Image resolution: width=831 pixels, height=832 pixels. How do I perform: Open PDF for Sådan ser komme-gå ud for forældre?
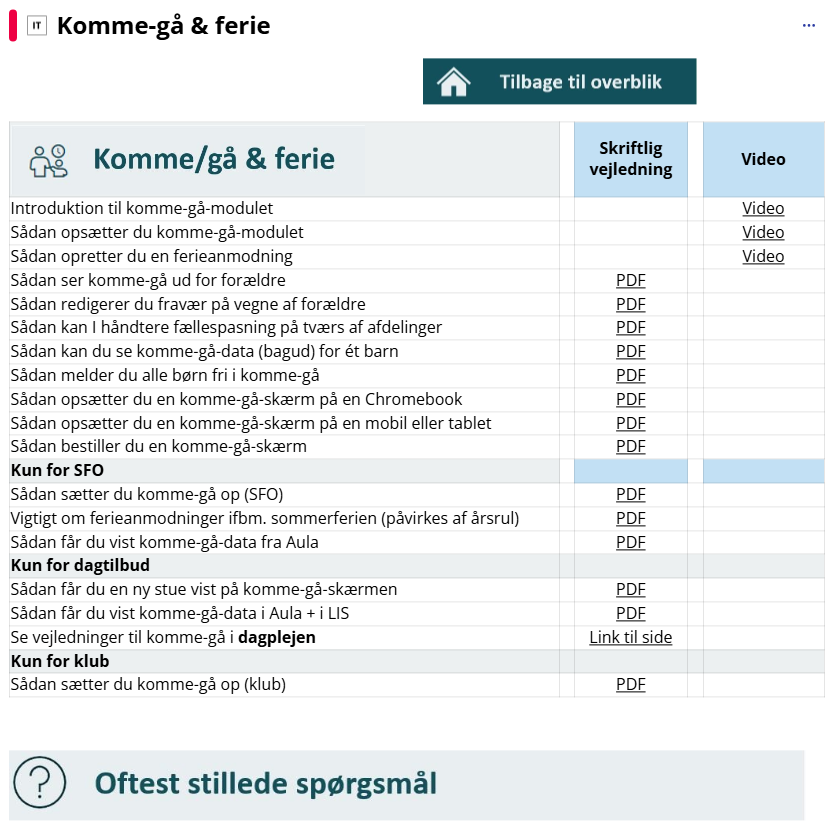pyautogui.click(x=630, y=280)
